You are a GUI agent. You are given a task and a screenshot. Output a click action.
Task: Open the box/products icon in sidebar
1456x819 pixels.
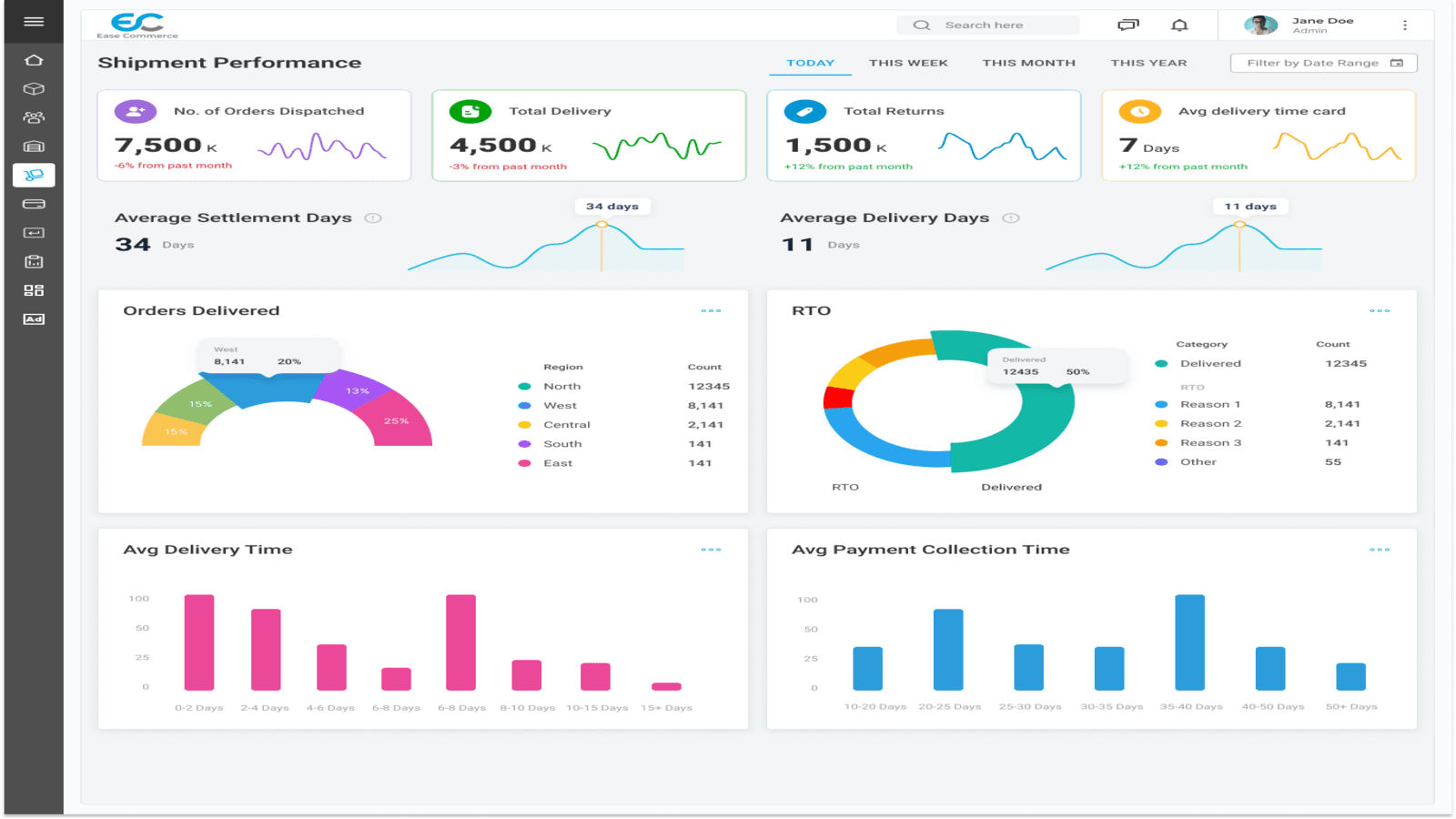pos(34,89)
